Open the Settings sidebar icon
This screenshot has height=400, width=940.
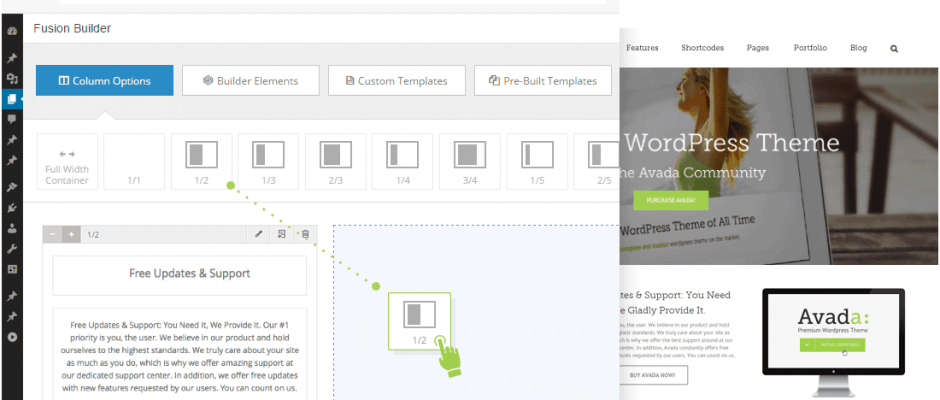[12, 269]
